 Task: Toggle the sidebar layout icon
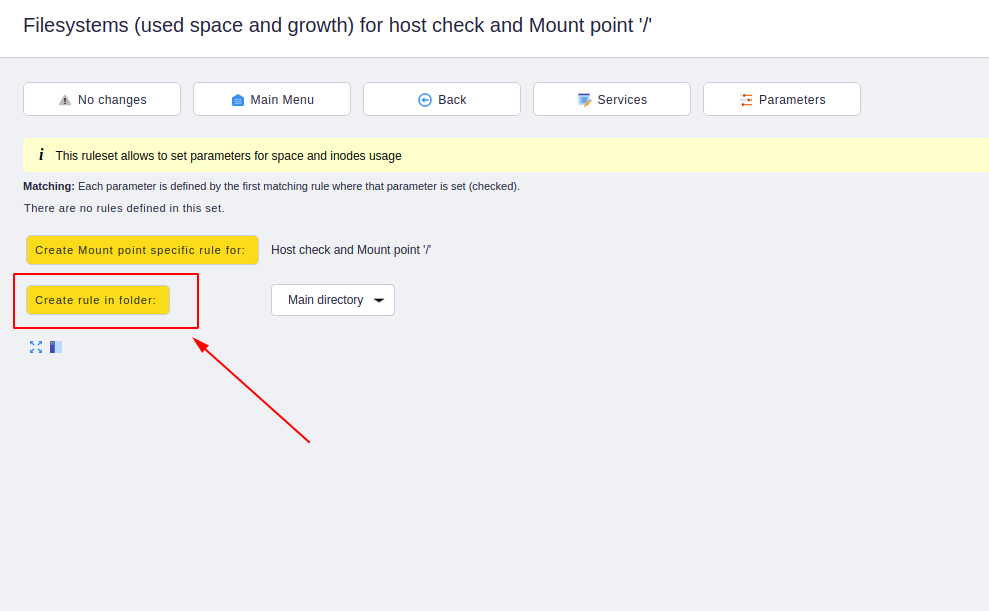point(56,347)
